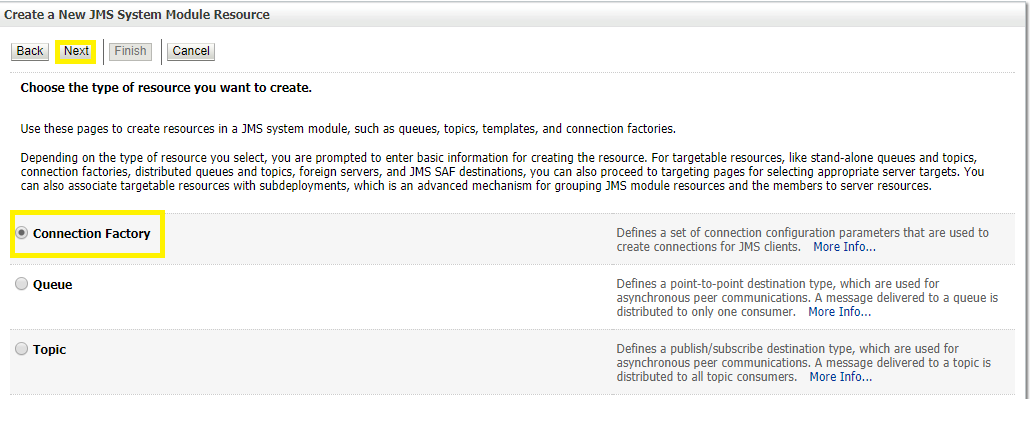Follow the More Info link for Topic
The image size is (1030, 434).
pyautogui.click(x=840, y=377)
